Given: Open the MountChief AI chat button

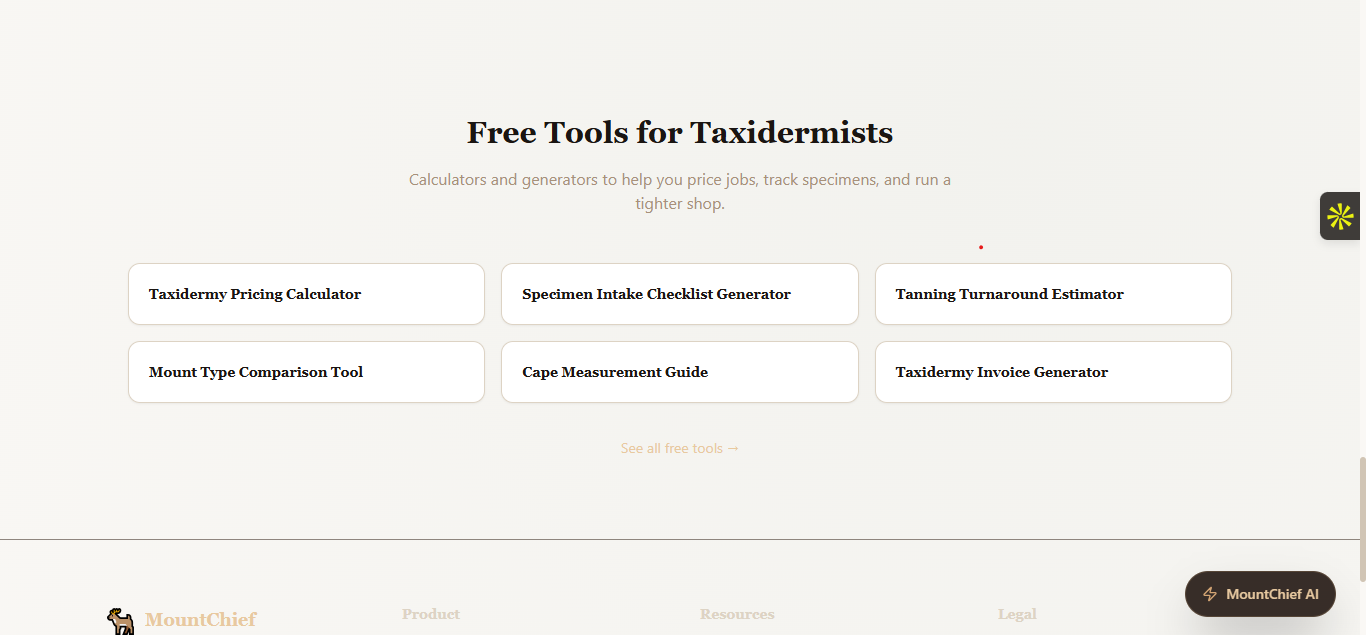Looking at the screenshot, I should pos(1260,594).
